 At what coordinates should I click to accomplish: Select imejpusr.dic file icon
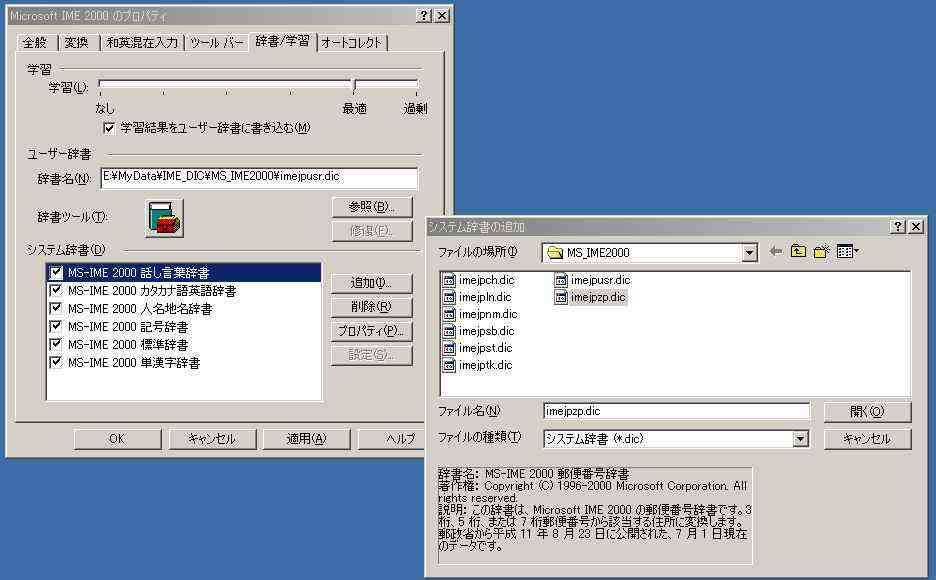click(561, 280)
